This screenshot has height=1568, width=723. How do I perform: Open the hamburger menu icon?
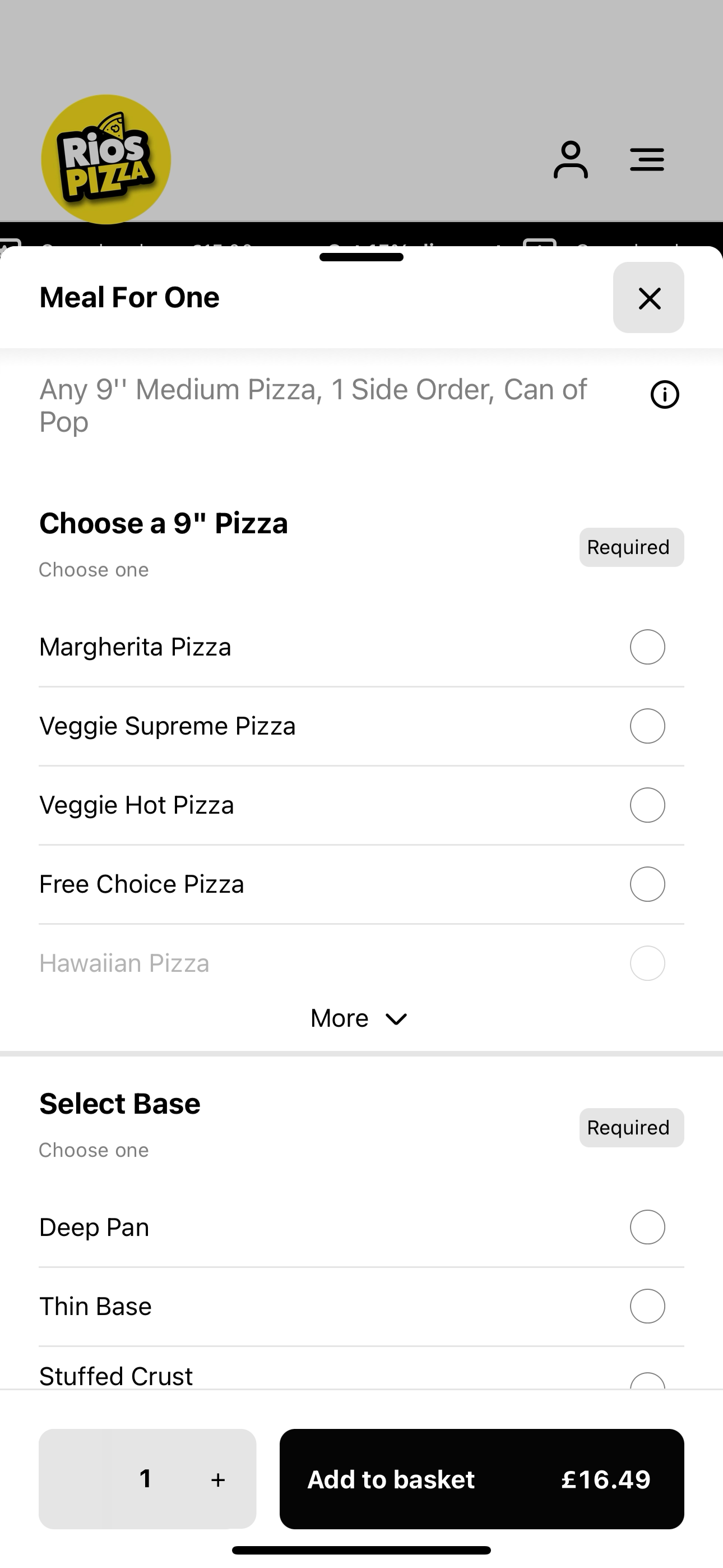(x=647, y=159)
